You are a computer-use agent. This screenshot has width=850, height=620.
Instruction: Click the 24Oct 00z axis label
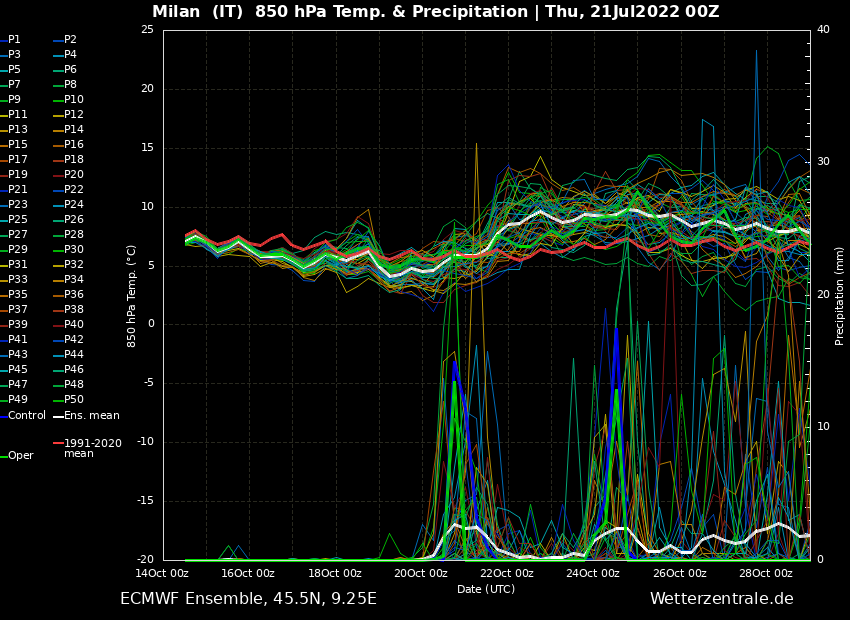[593, 574]
